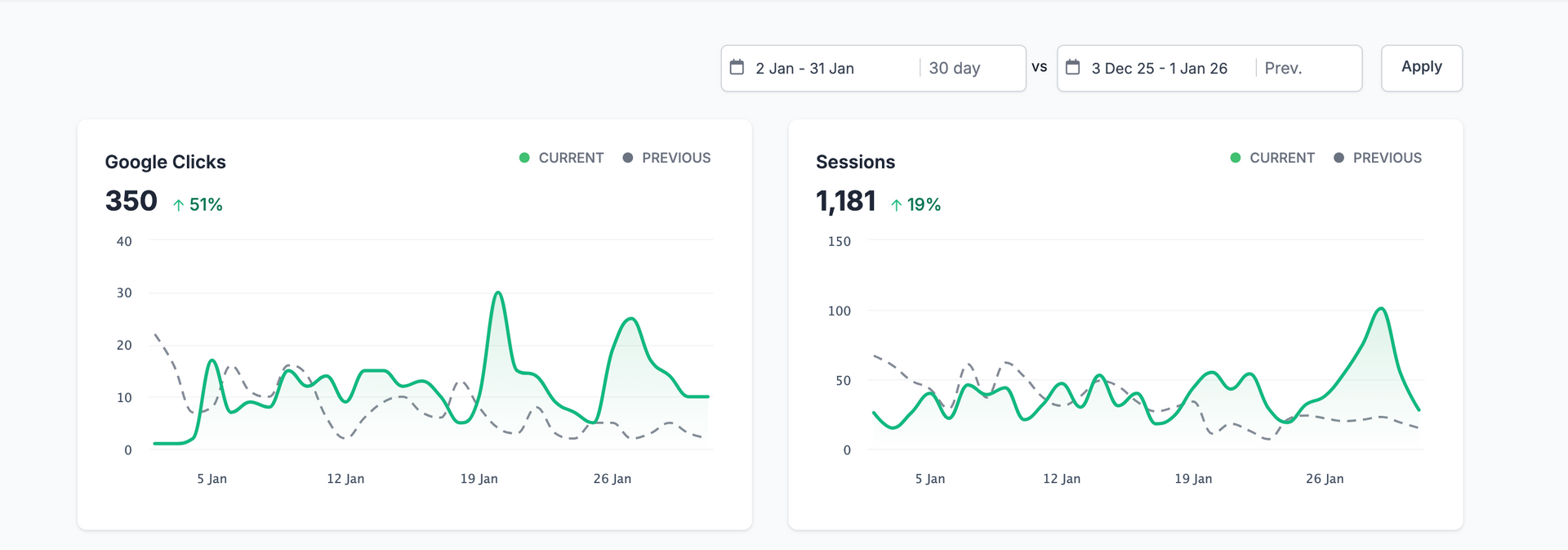Apply the selected date ranges
1568x550 pixels.
click(x=1422, y=68)
